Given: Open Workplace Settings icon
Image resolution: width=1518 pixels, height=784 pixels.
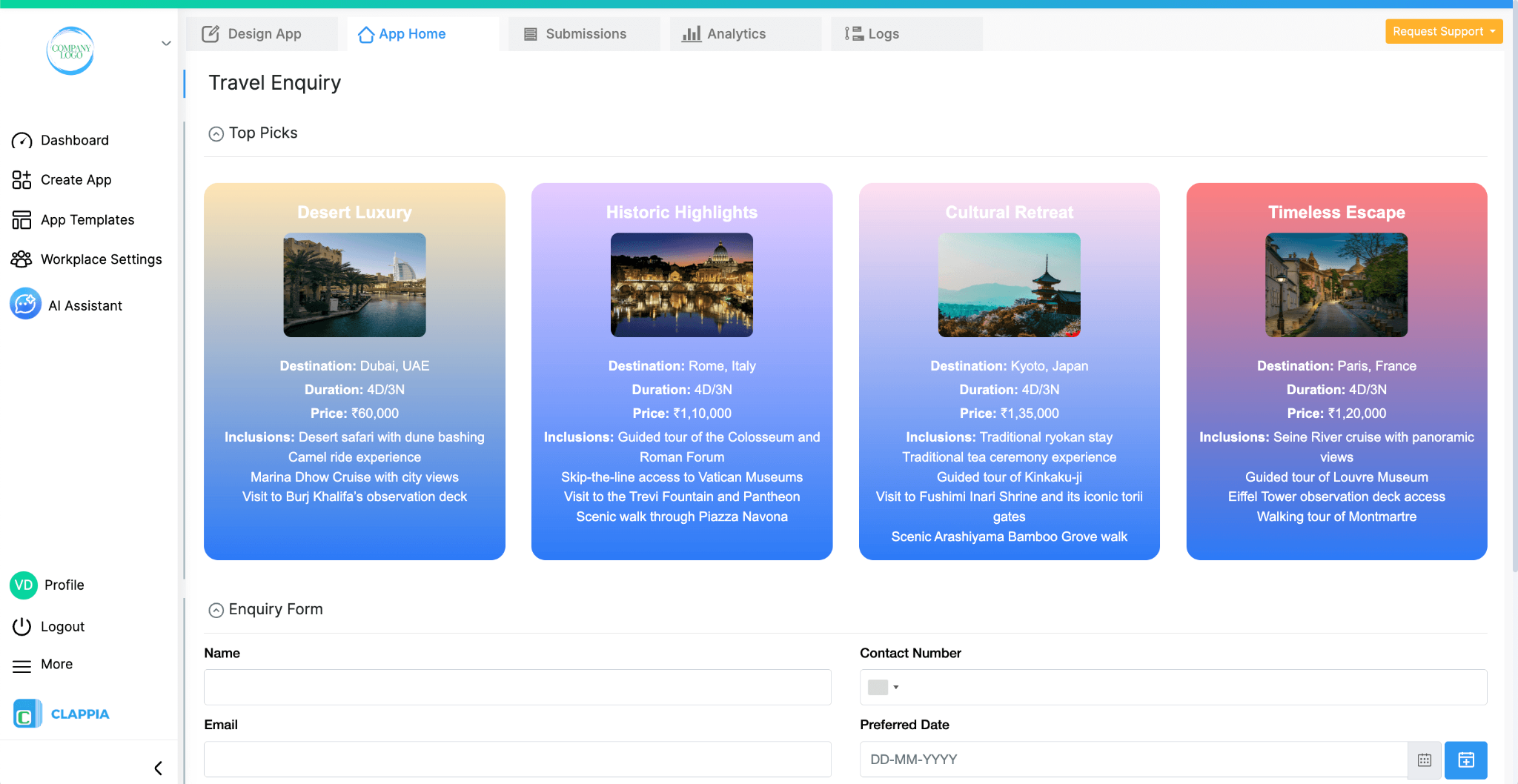Looking at the screenshot, I should 21,259.
